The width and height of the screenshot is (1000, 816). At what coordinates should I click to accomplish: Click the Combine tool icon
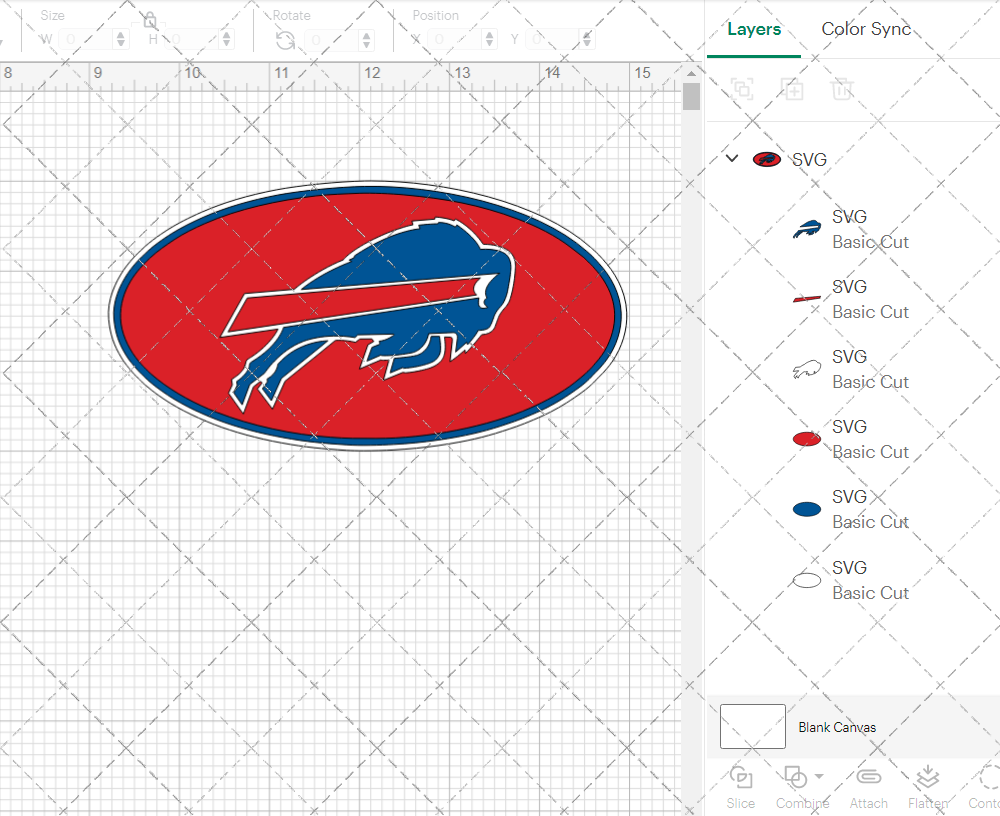pos(795,778)
